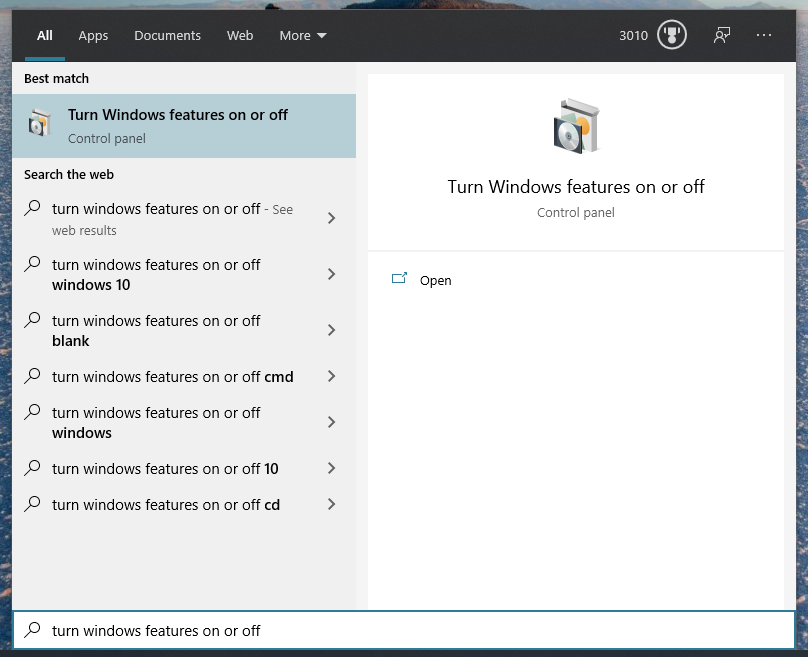Switch to the Web tab
This screenshot has height=657, width=808.
(240, 36)
